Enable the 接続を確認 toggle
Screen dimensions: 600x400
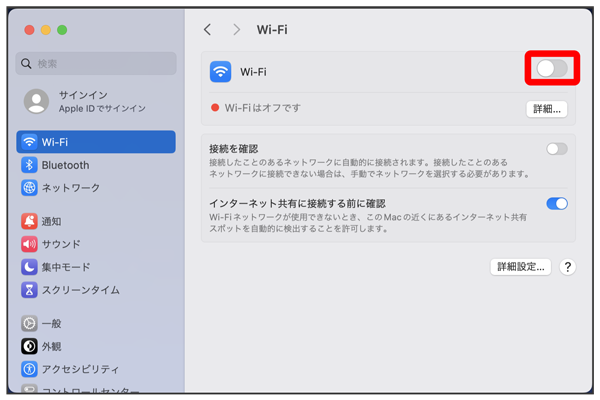pos(556,149)
